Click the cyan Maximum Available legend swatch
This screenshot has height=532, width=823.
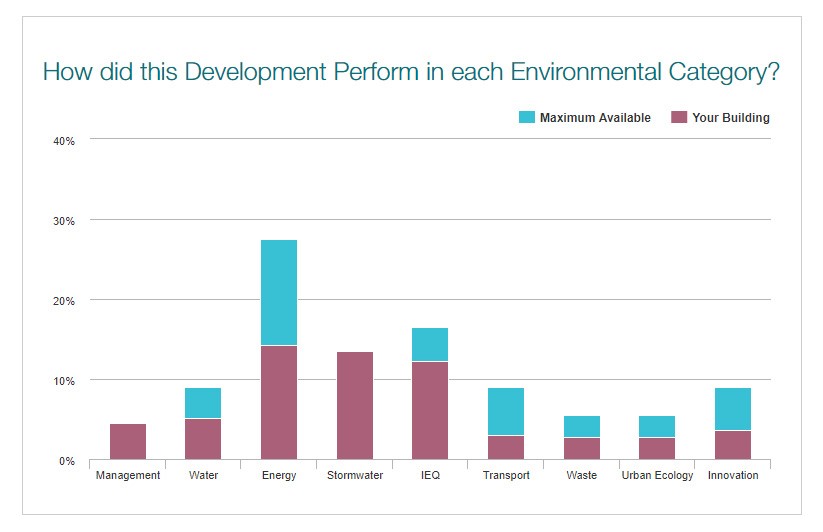point(527,118)
